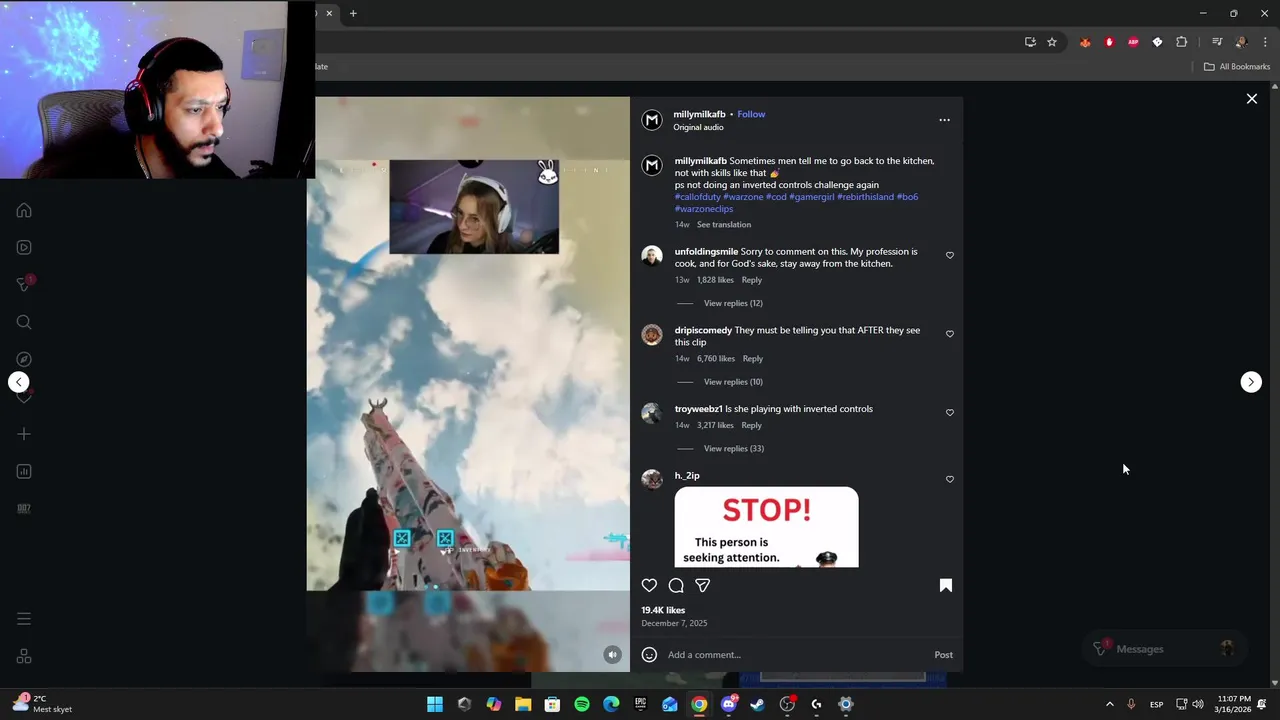Screen dimensions: 1280x720
Task: Toggle video sound with speaker icon
Action: pos(613,655)
